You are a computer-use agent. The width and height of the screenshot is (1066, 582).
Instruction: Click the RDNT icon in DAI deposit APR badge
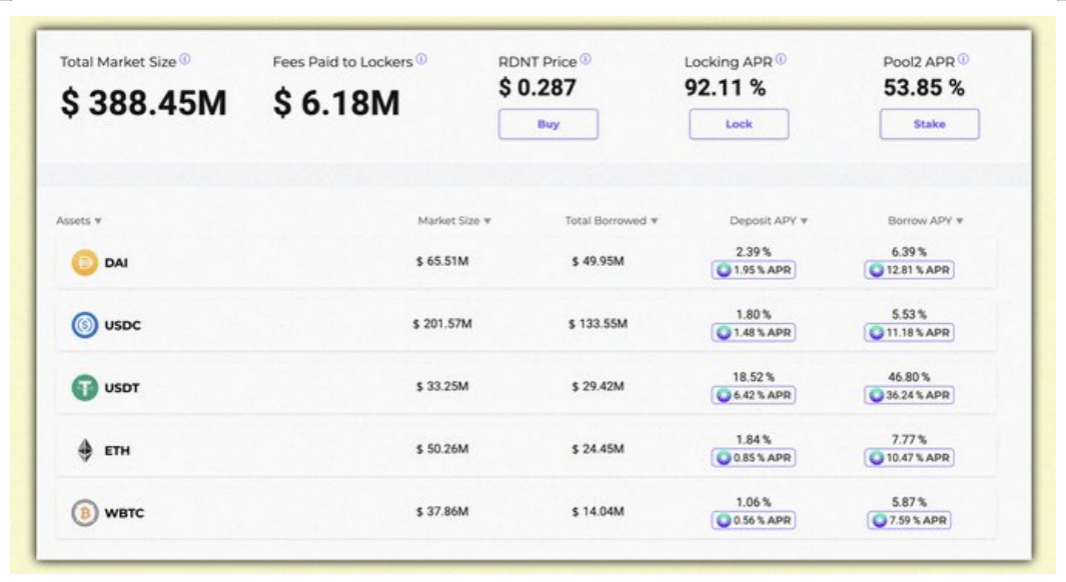point(723,270)
